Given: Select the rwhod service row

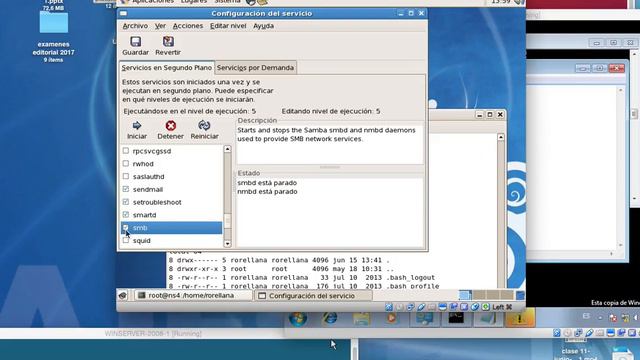Looking at the screenshot, I should 171,164.
